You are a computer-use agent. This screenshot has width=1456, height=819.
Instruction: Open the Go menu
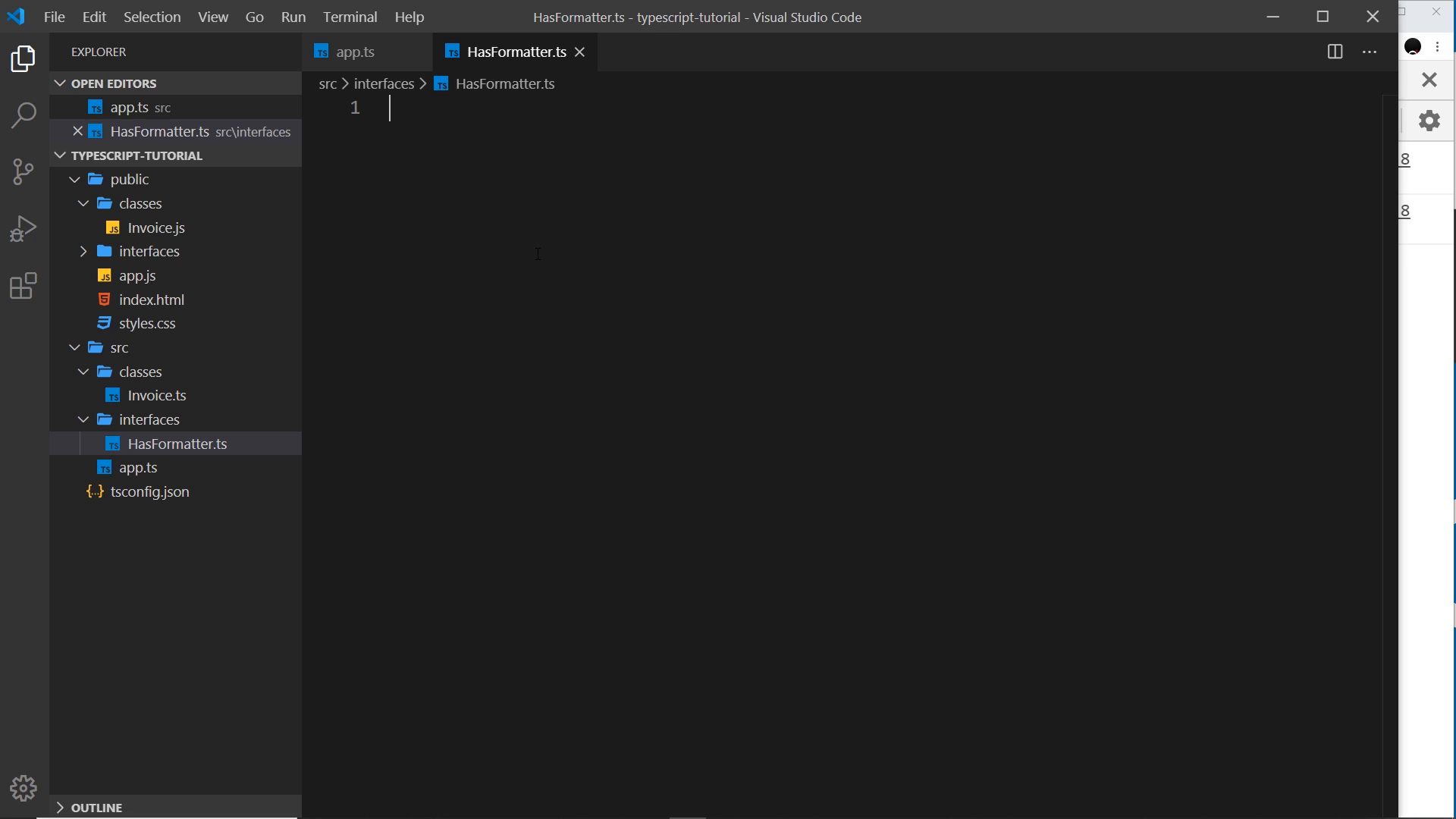255,17
